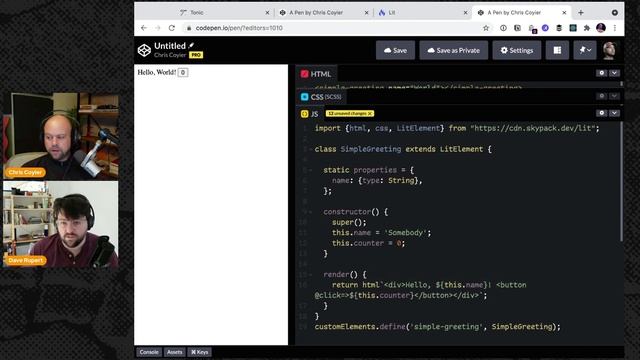Close the Tonic tab
Viewport: 640px width, 360px height.
pos(267,13)
